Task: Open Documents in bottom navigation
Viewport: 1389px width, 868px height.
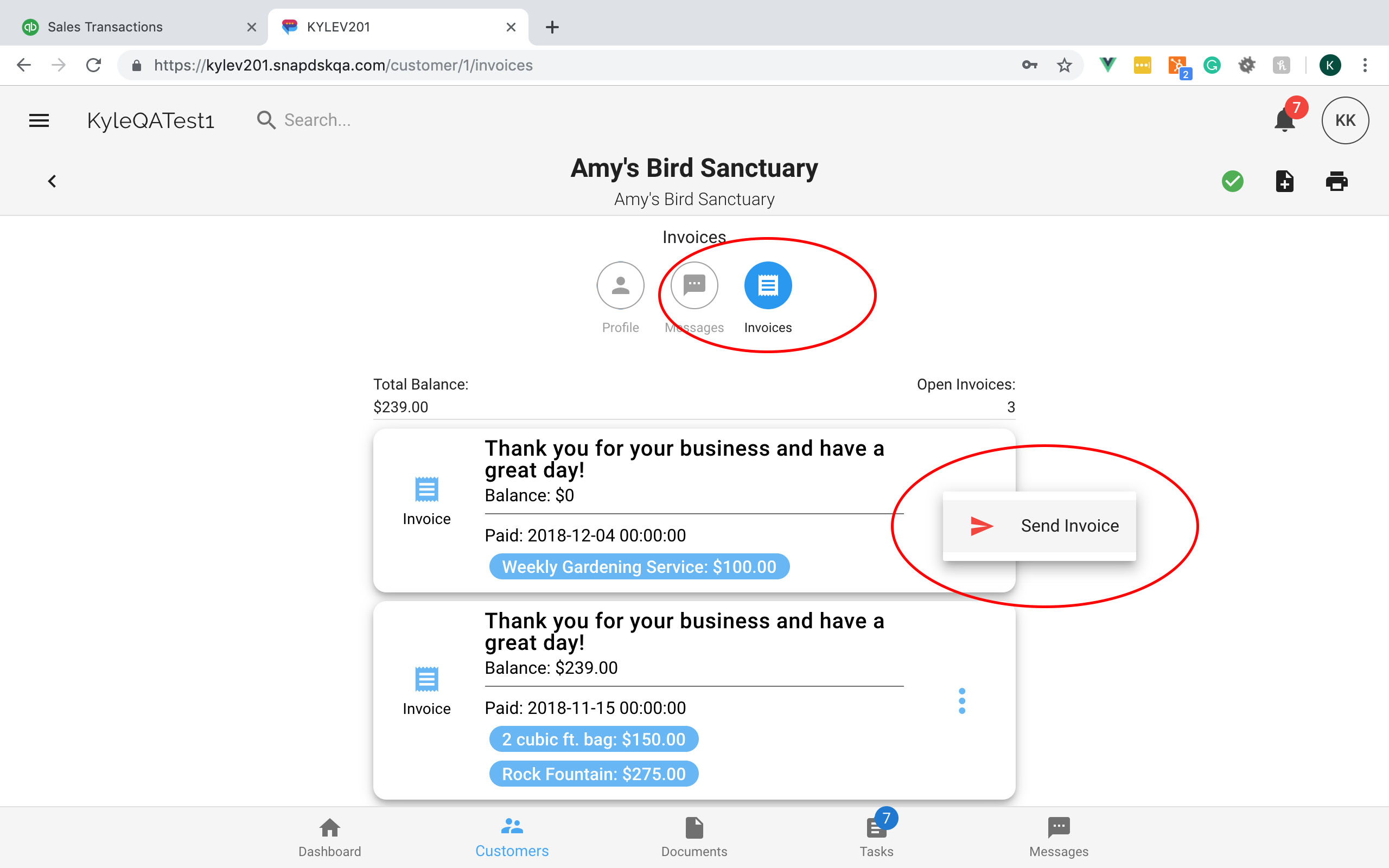Action: (x=694, y=838)
